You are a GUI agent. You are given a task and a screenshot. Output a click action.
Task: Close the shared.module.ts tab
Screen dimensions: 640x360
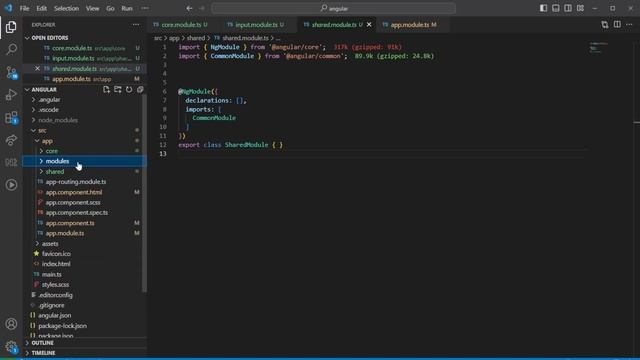pyautogui.click(x=369, y=25)
